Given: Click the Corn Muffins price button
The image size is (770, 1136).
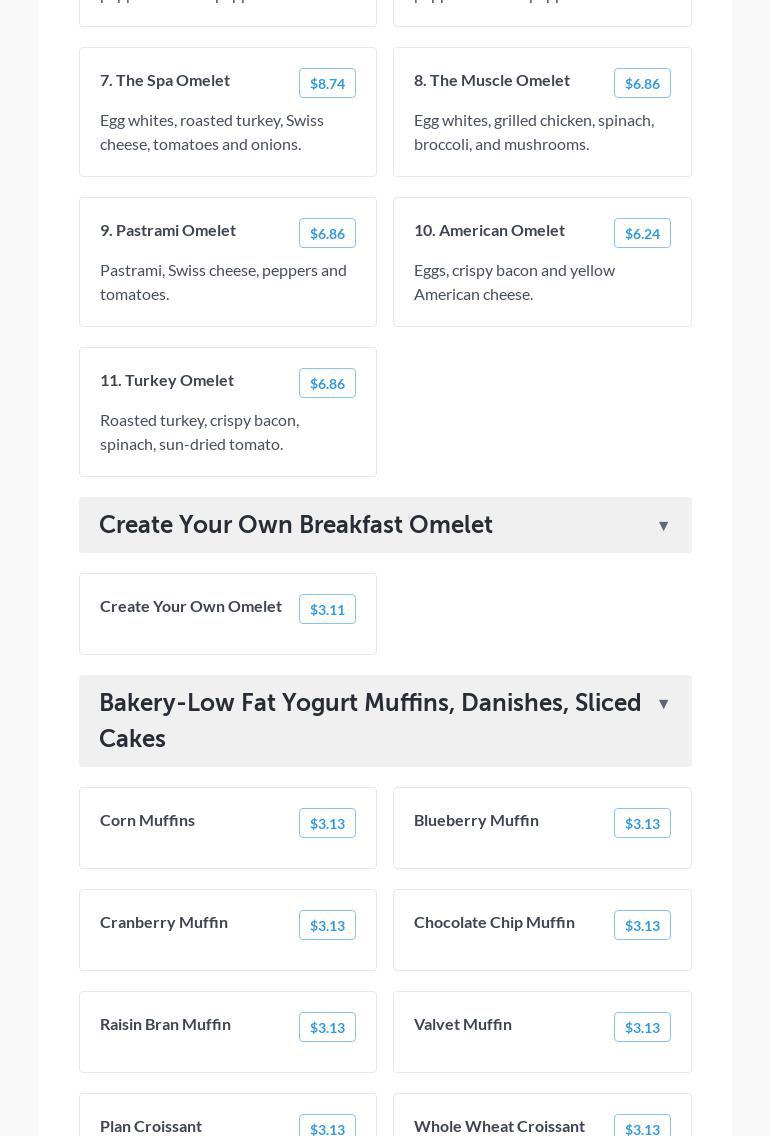Looking at the screenshot, I should [327, 823].
